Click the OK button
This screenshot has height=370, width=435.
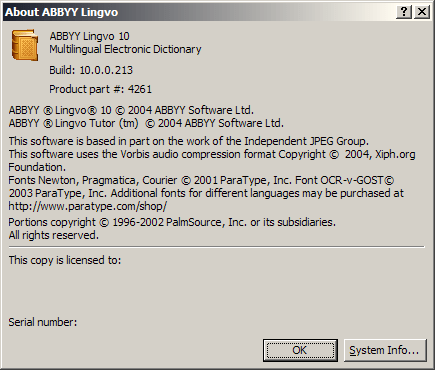[x=300, y=350]
